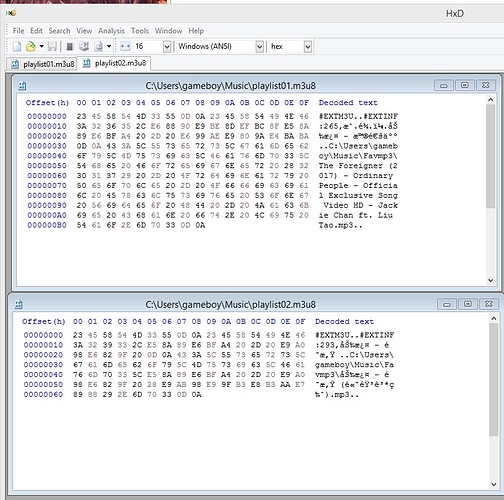This screenshot has width=504, height=500.
Task: Click decoded text 'People - Officia' in playlist01
Action: 358,186
